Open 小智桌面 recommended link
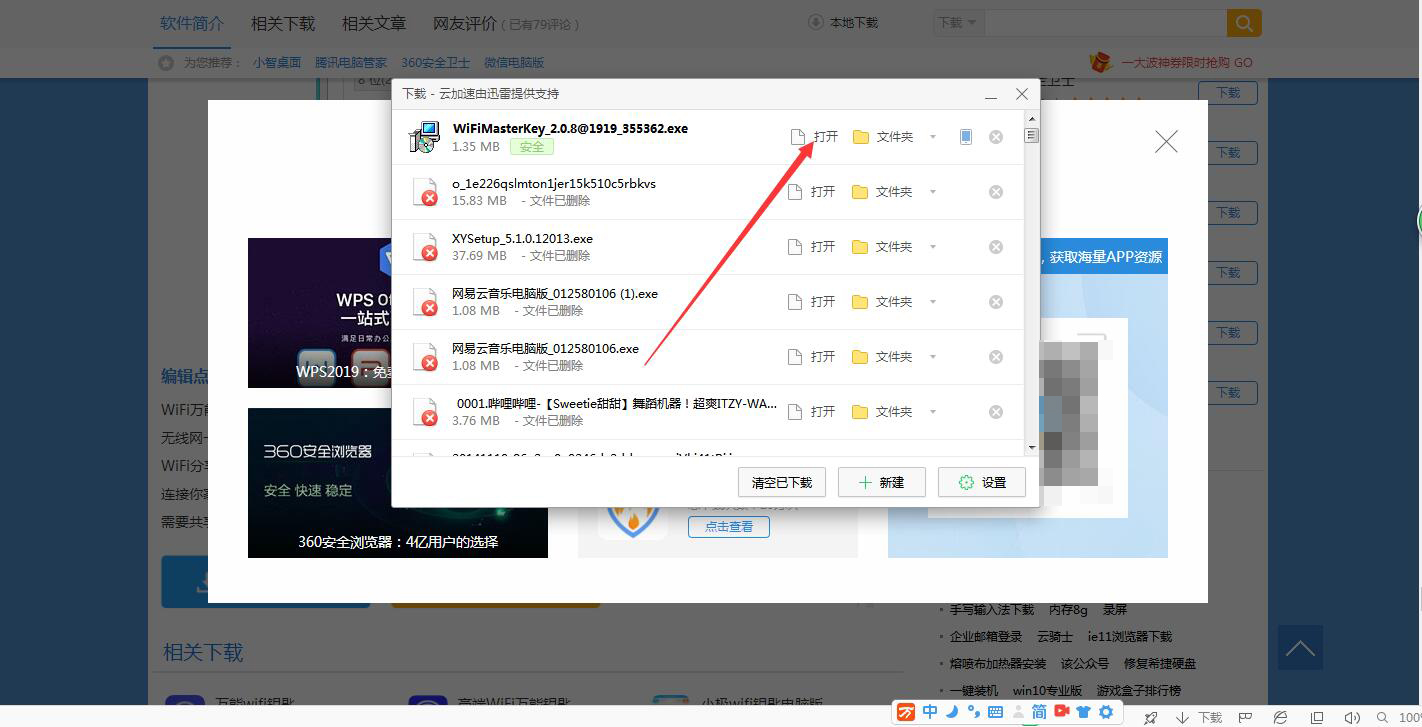Screen dimensions: 1422x727 (277, 62)
